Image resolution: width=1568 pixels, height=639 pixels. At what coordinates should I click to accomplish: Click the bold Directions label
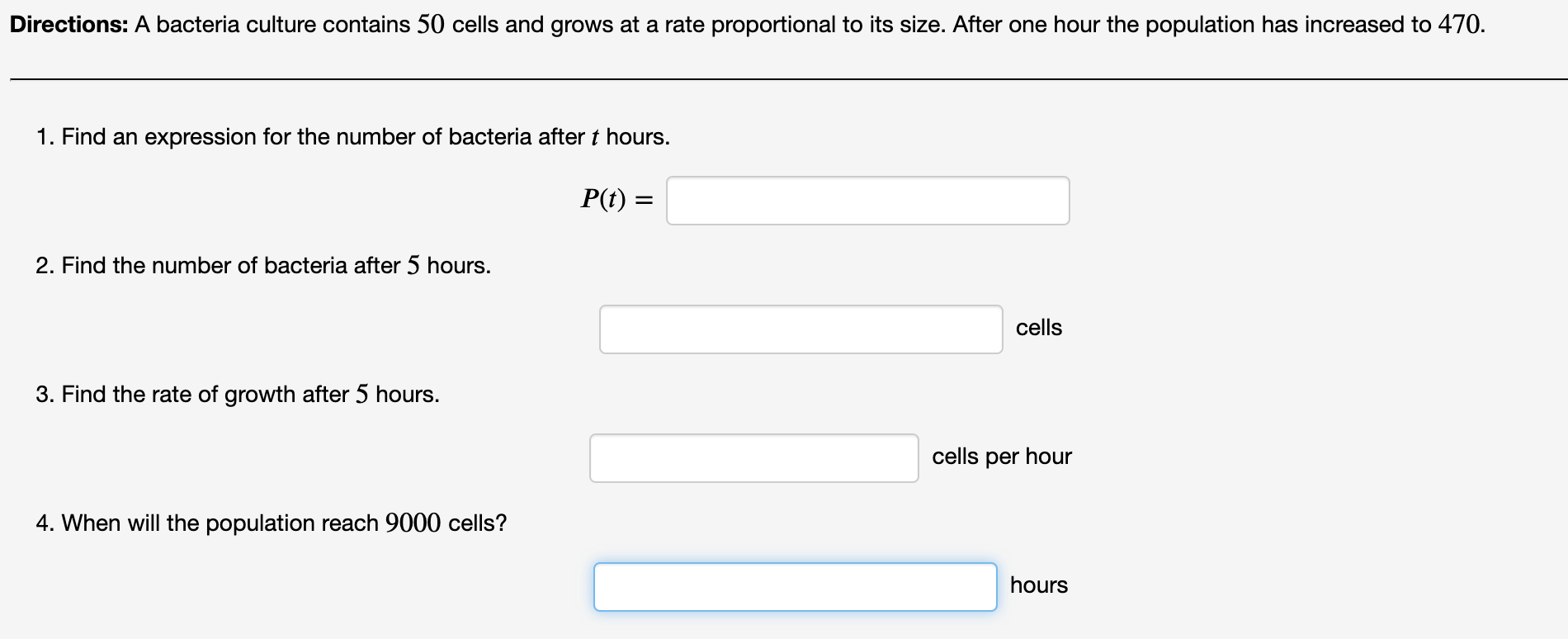69,25
